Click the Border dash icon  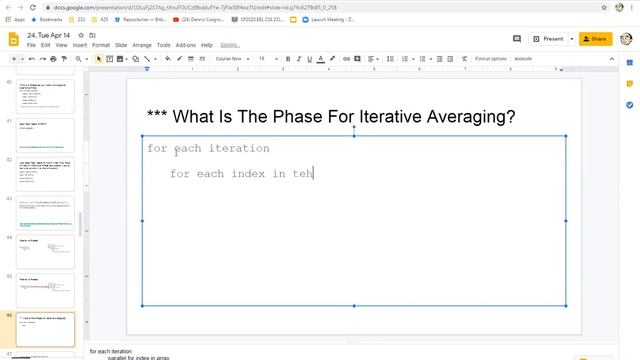(x=202, y=59)
